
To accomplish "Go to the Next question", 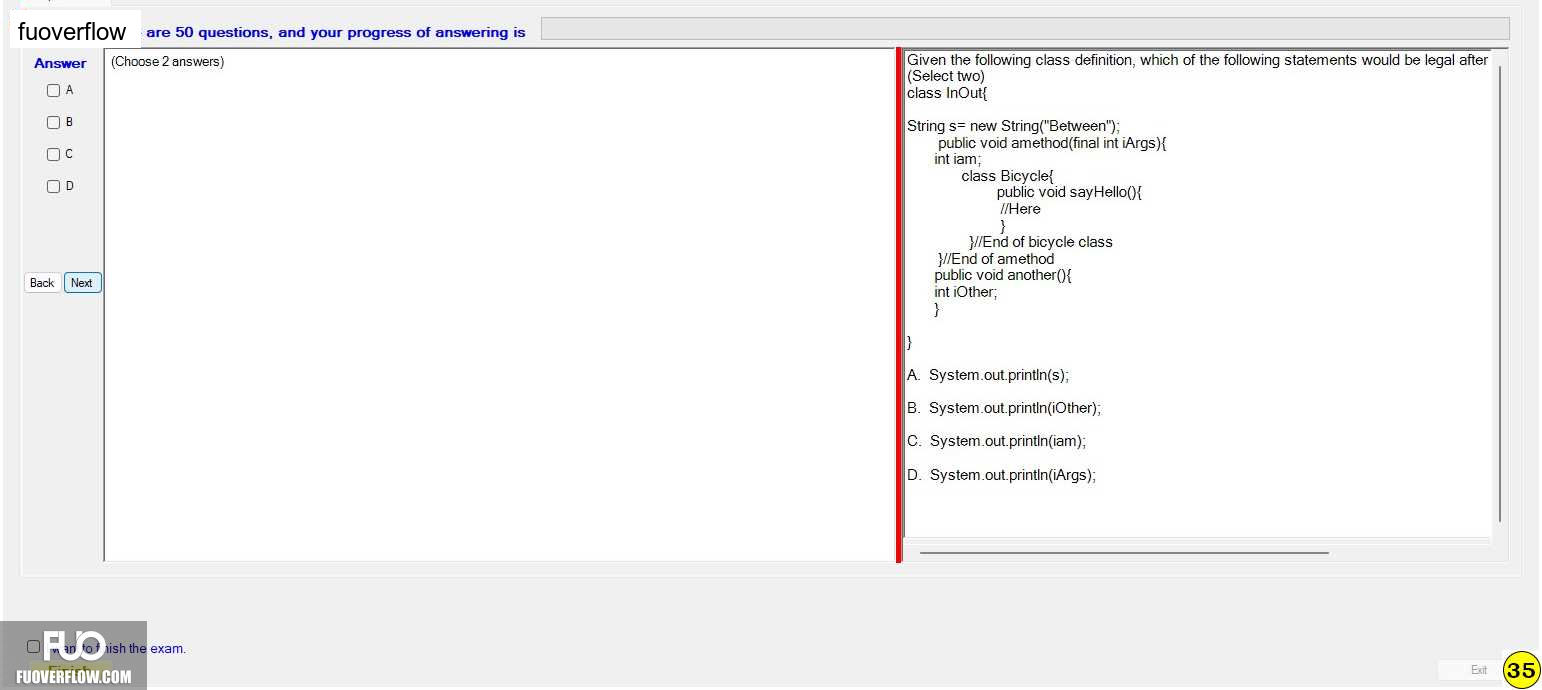I will click(x=82, y=283).
